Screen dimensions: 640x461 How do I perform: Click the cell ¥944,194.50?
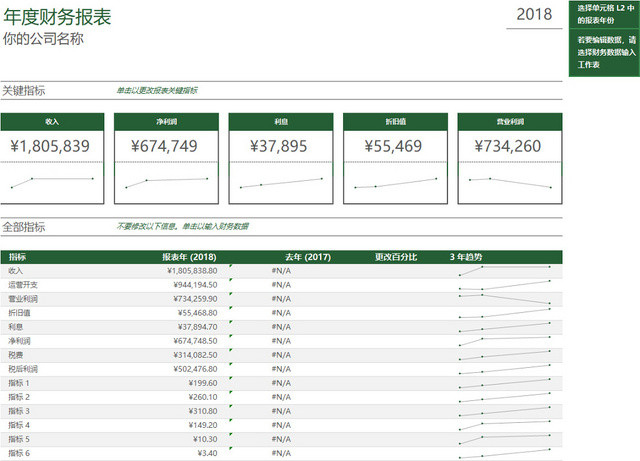click(195, 285)
